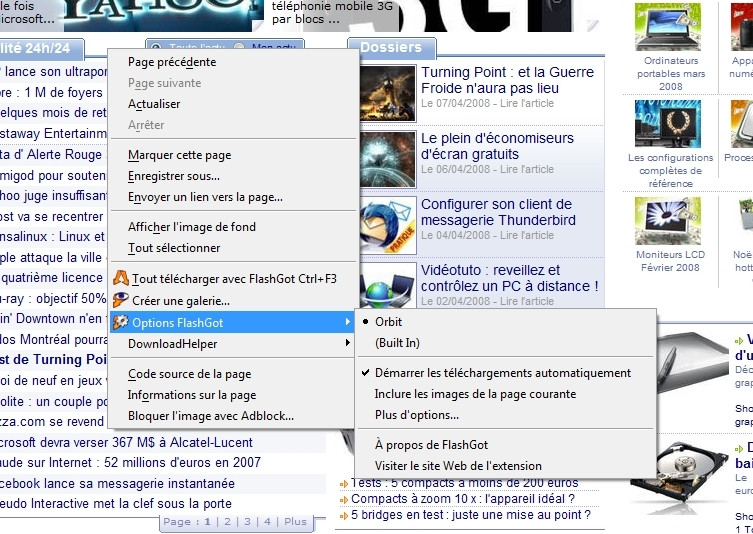Select Orbit as download manager
Image resolution: width=753 pixels, height=534 pixels.
pyautogui.click(x=389, y=322)
